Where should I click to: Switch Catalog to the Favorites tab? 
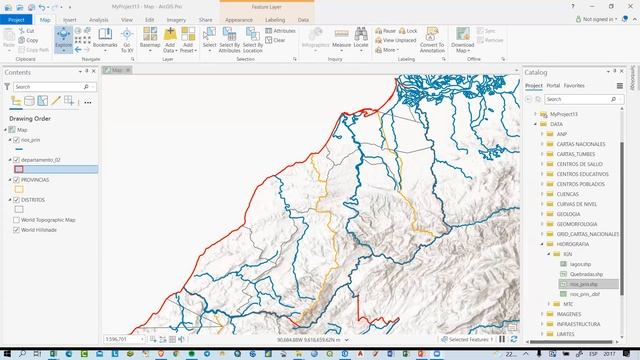pyautogui.click(x=574, y=86)
